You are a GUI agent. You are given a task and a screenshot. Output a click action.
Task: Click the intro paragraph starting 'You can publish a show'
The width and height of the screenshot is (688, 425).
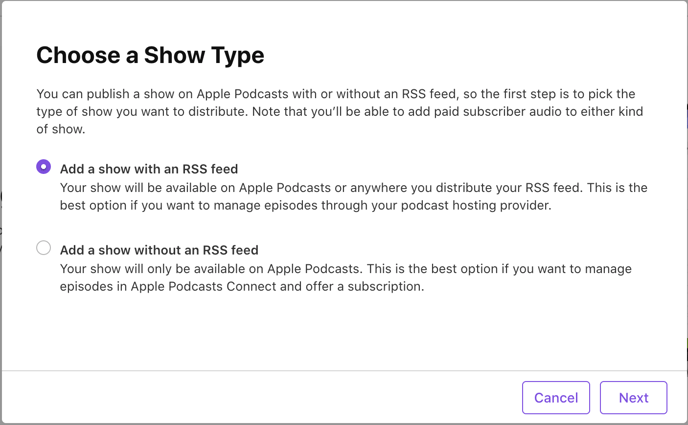[x=340, y=111]
